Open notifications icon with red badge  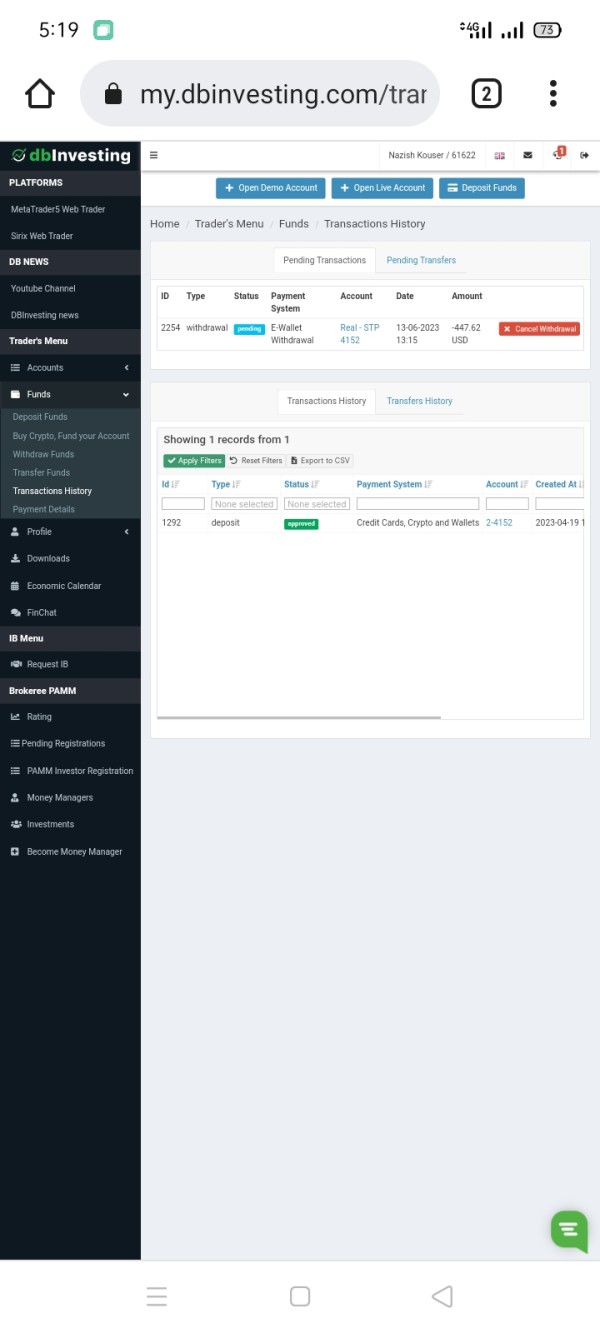(x=559, y=154)
